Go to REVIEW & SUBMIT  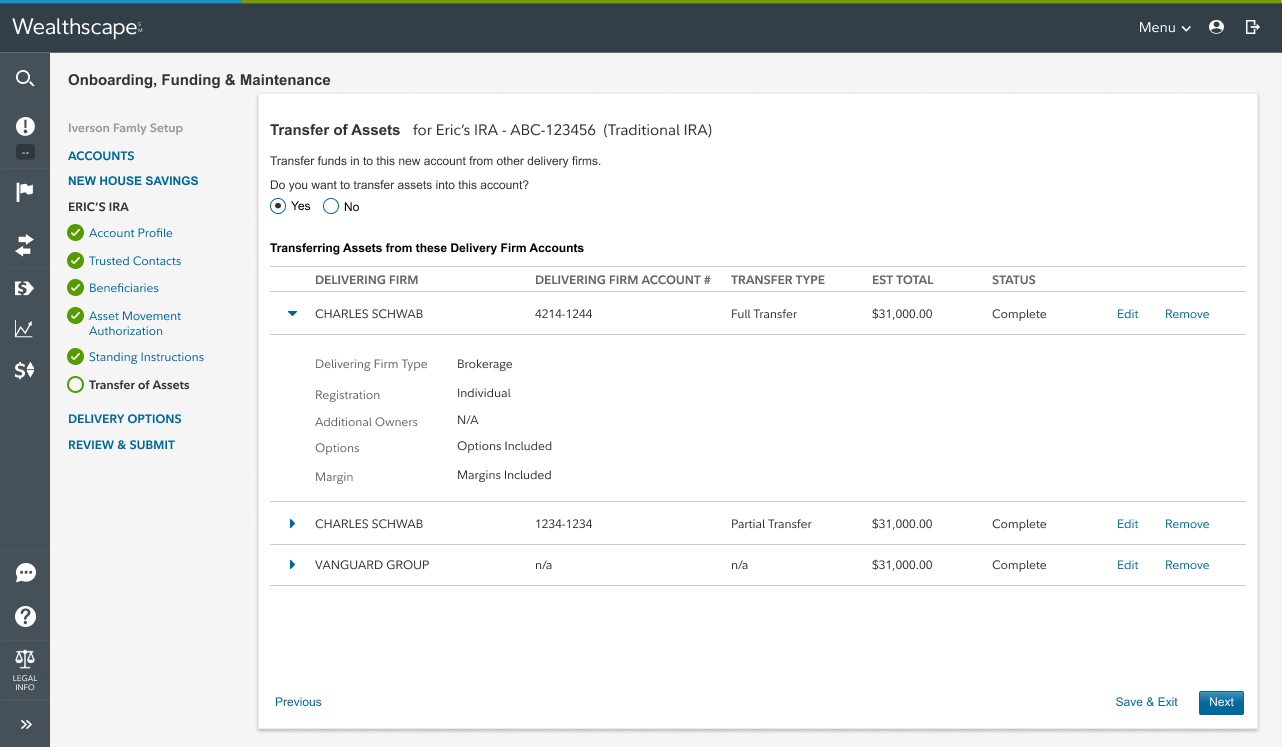pyautogui.click(x=121, y=445)
